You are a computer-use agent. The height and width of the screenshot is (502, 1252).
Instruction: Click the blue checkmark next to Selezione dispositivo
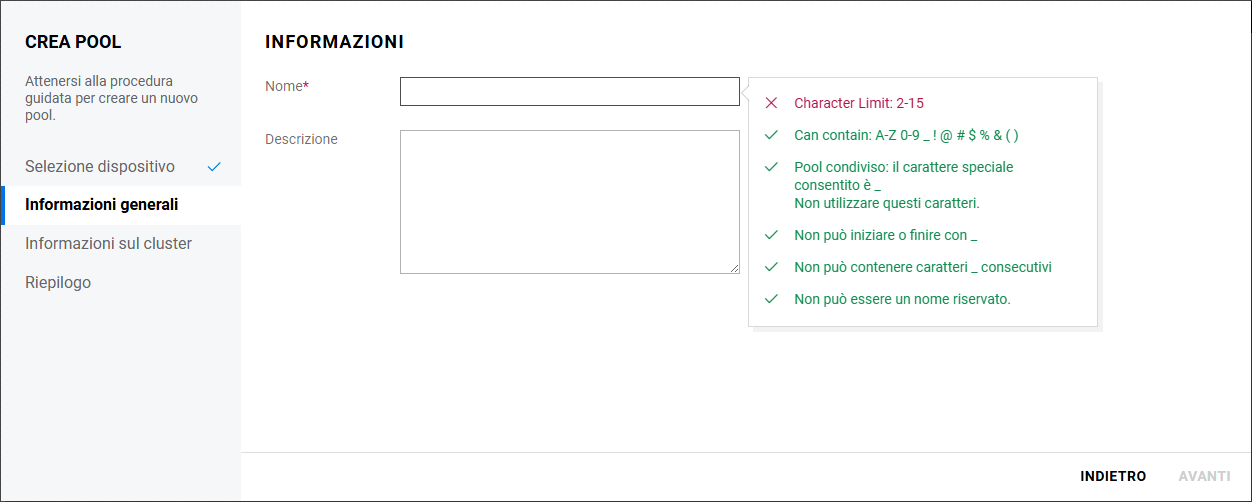point(214,167)
